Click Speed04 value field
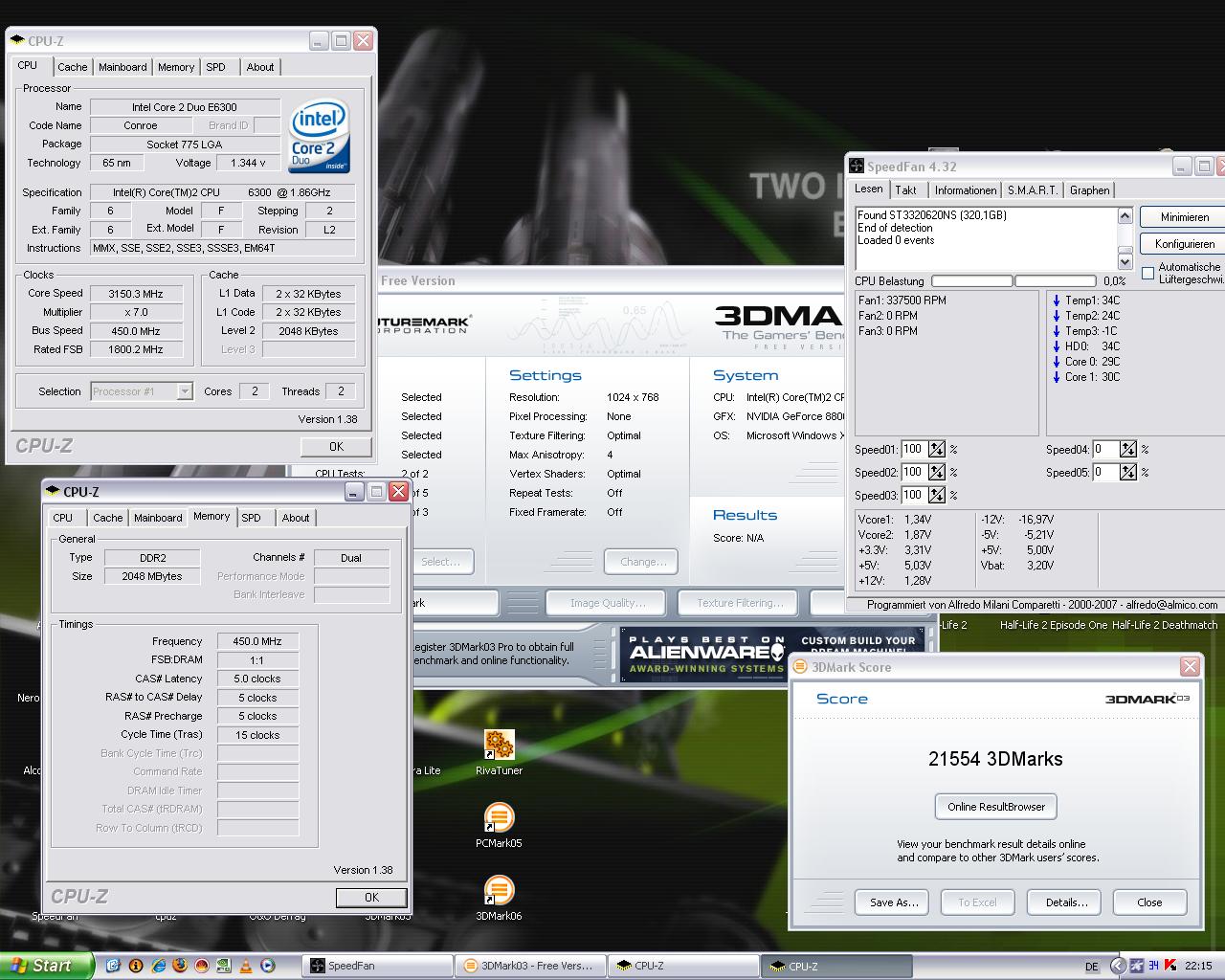This screenshot has height=980, width=1225. [1105, 449]
